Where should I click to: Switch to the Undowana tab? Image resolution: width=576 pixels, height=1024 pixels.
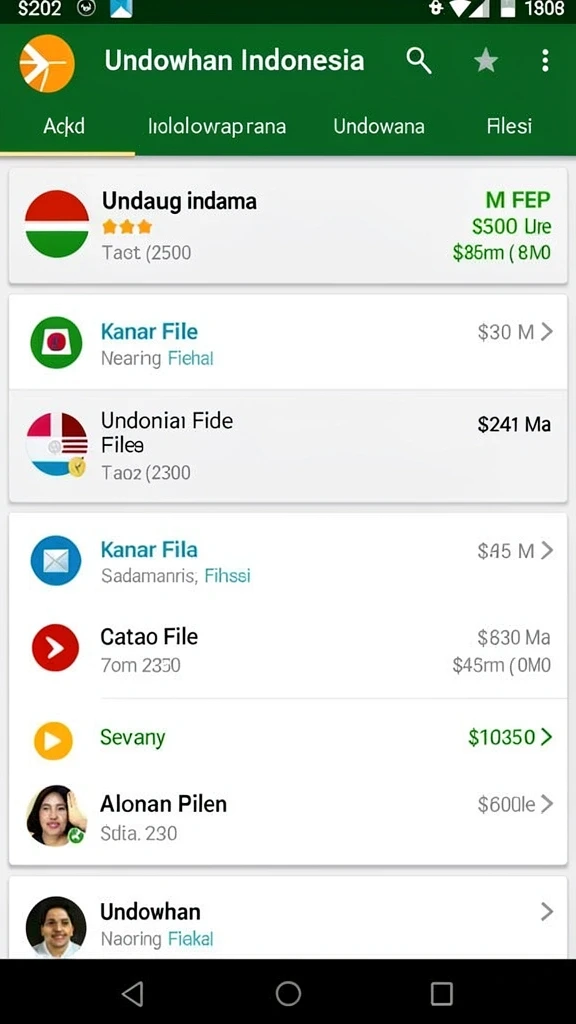[x=379, y=126]
